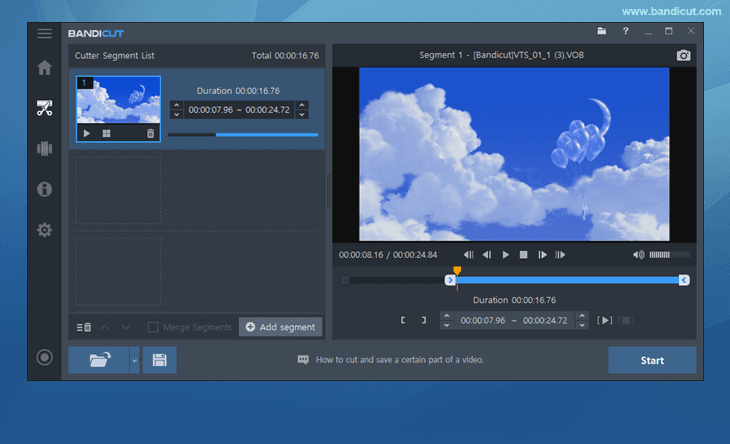Screen dimensions: 730x444
Task: Click the Total 00:00:16.76 text
Action: pyautogui.click(x=285, y=55)
